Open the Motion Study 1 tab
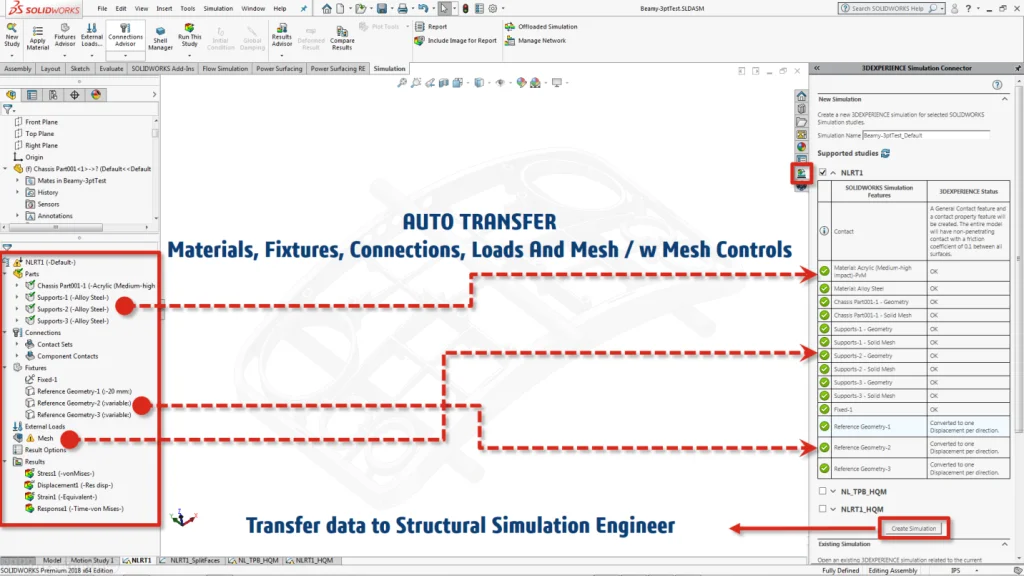Viewport: 1024px width, 576px height. [x=91, y=560]
